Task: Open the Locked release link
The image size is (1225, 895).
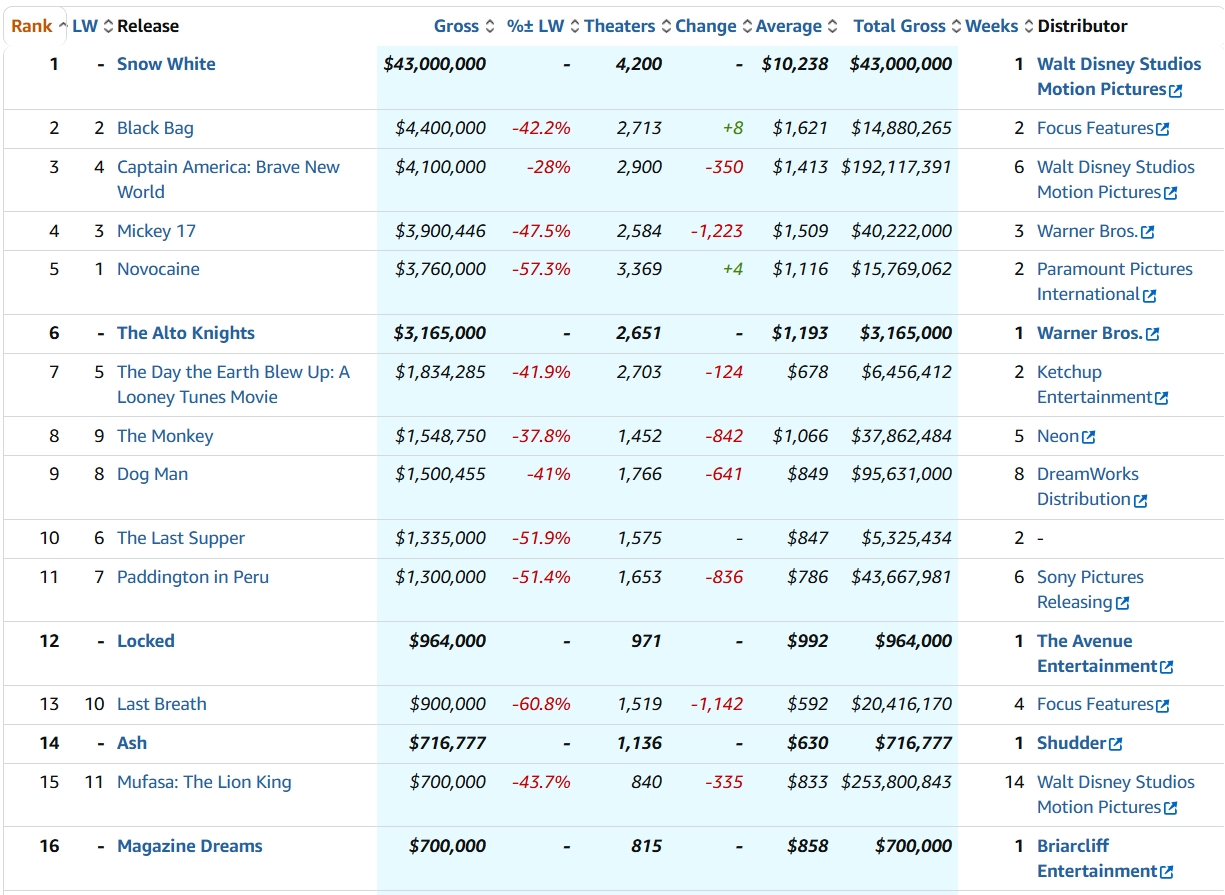Action: [x=146, y=641]
